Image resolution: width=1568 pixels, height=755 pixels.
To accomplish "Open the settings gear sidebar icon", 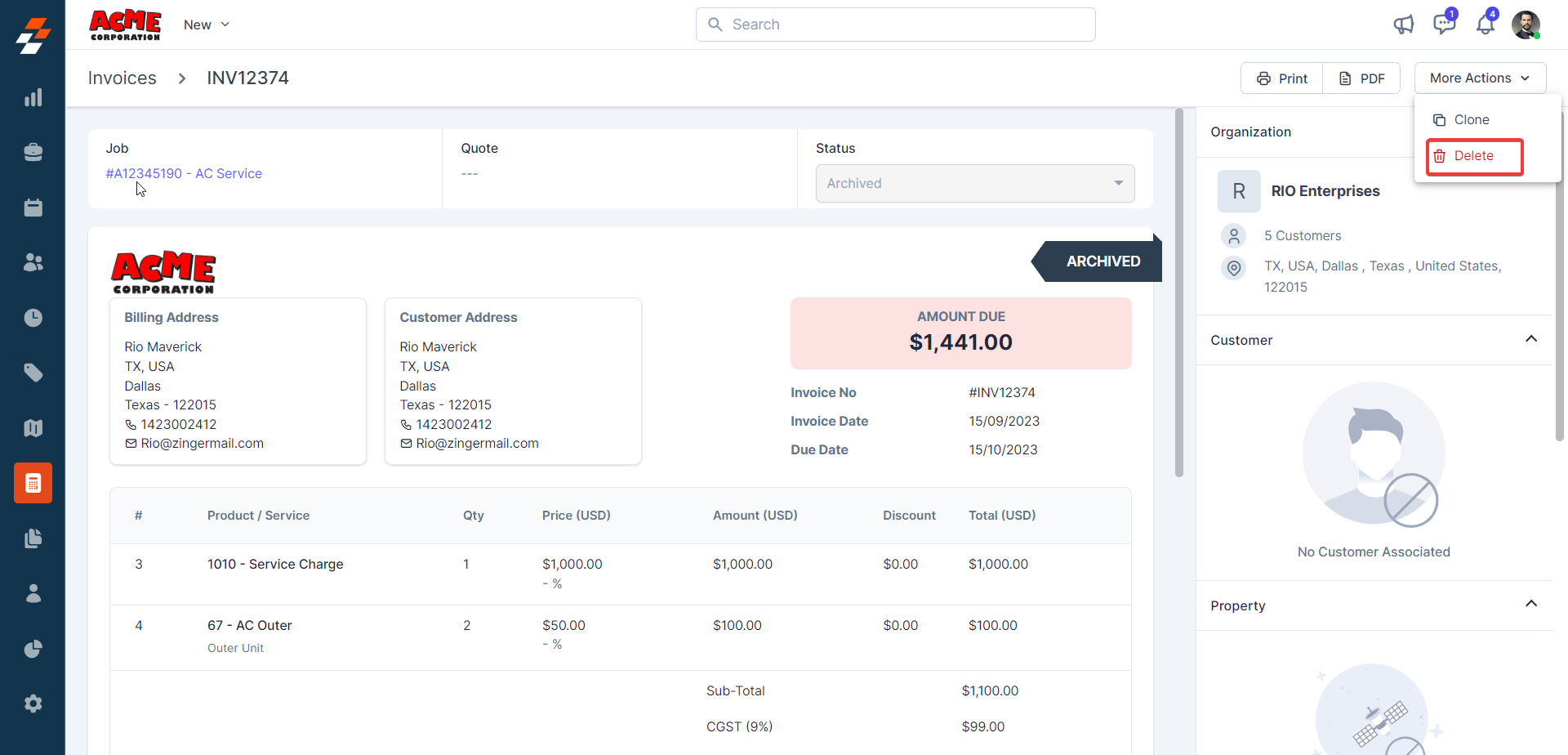I will [33, 704].
